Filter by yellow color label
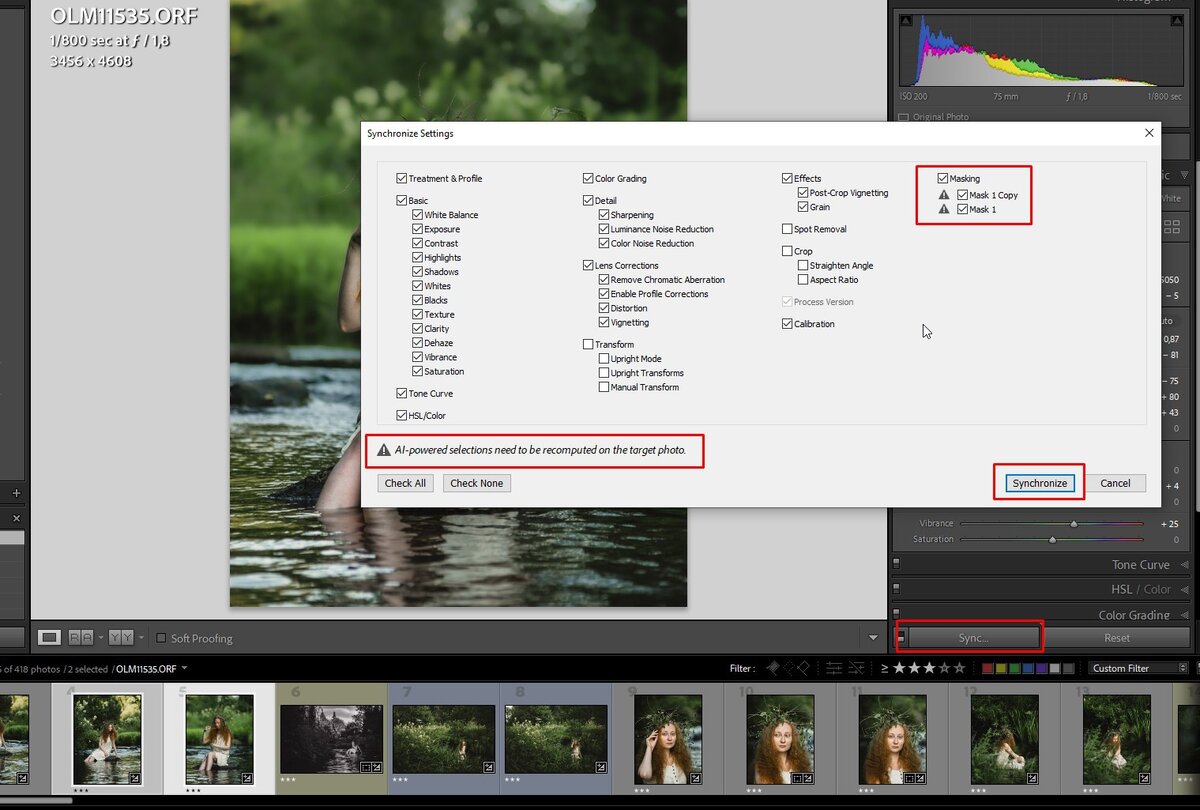Image resolution: width=1200 pixels, height=810 pixels. tap(1003, 668)
